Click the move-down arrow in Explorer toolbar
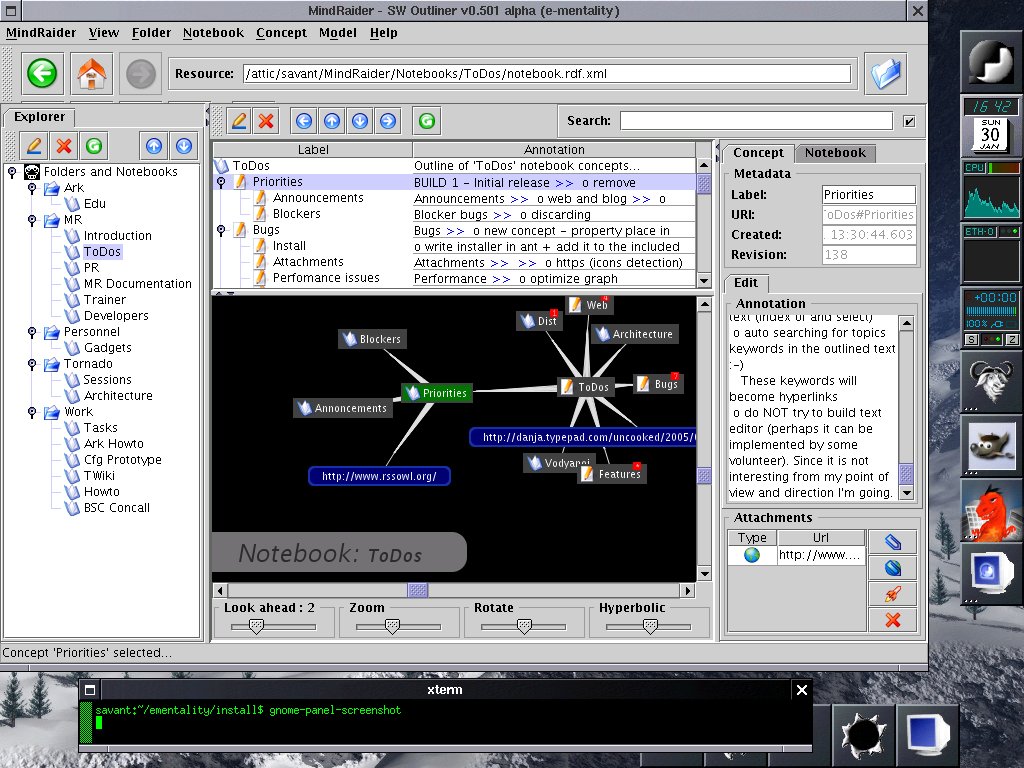The image size is (1024, 768). (x=184, y=146)
